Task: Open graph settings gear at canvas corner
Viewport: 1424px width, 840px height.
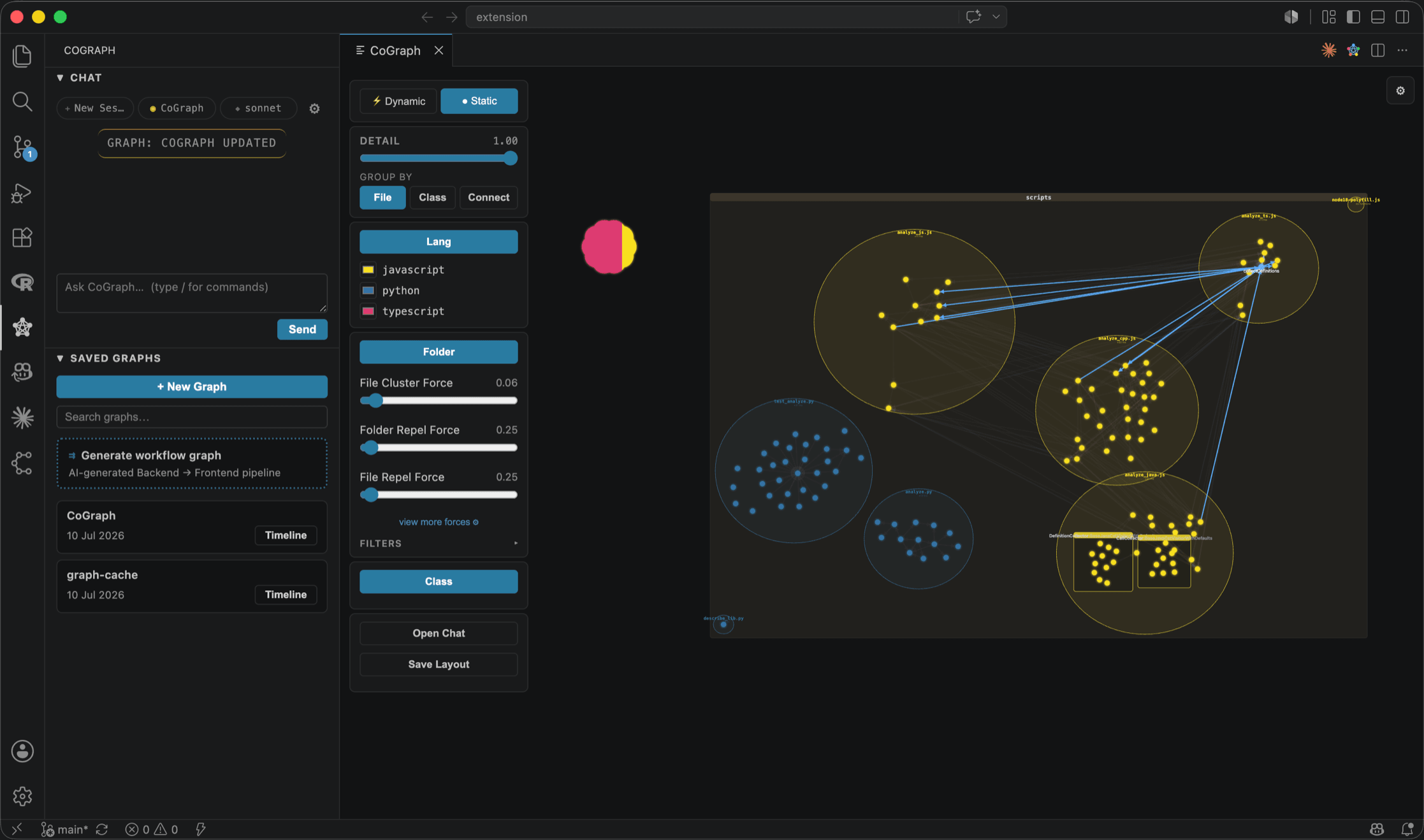Action: [1400, 91]
